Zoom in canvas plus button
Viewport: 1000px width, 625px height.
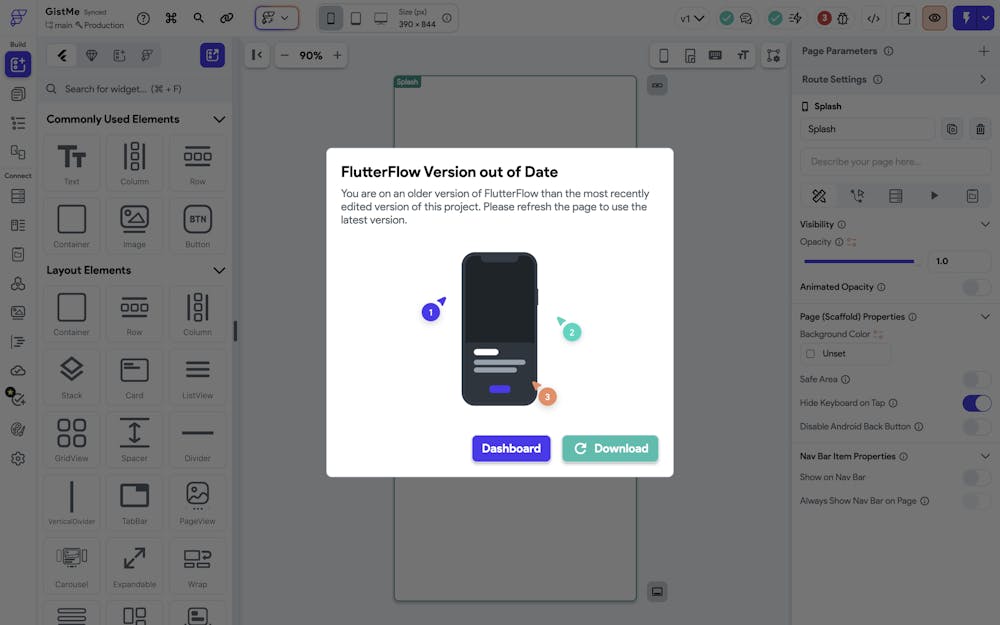[x=337, y=55]
